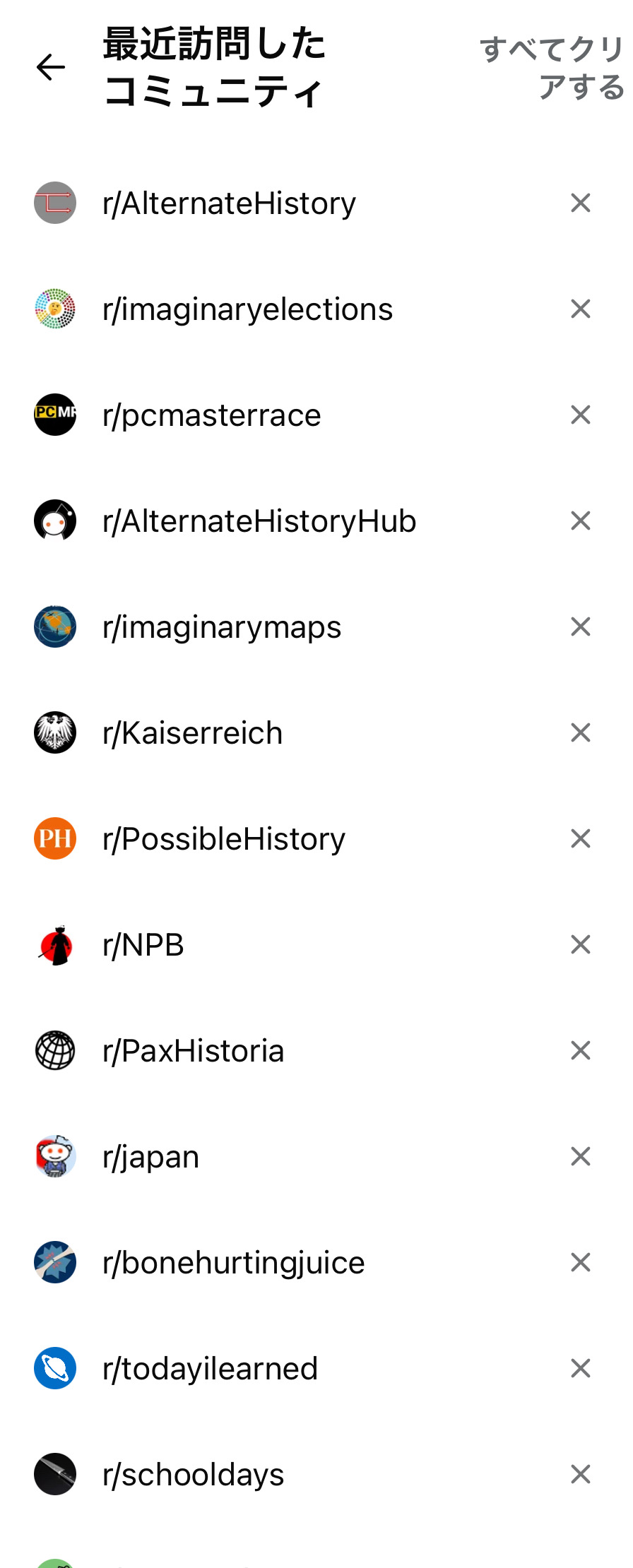
Task: Open r/bonehurtingjuice from the list
Action: [233, 1263]
